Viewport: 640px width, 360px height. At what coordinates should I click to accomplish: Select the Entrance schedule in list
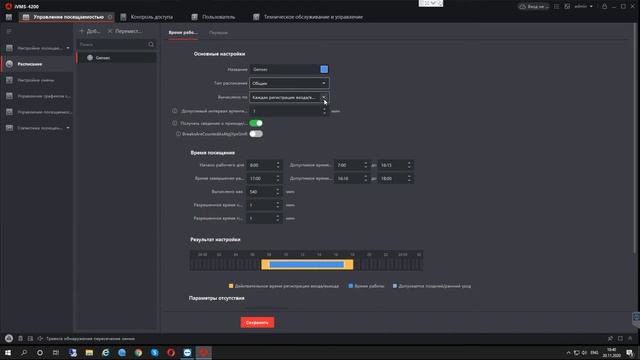coord(117,58)
